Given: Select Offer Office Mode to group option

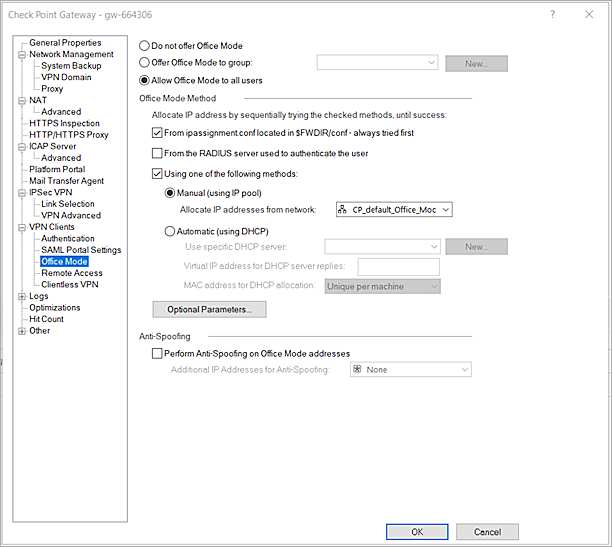Looking at the screenshot, I should coord(144,62).
